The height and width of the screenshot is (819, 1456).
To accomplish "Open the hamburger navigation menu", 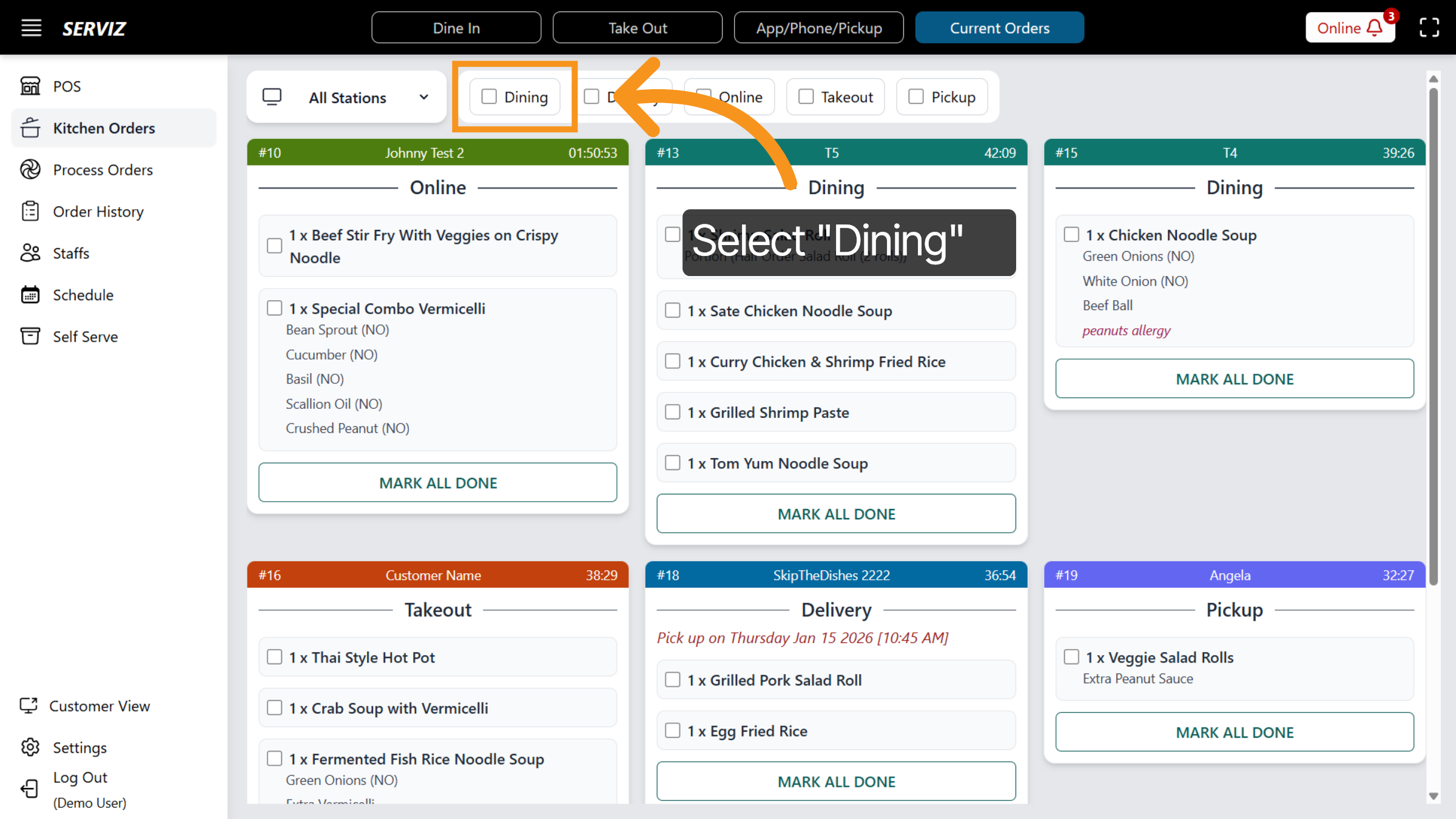I will [x=31, y=27].
